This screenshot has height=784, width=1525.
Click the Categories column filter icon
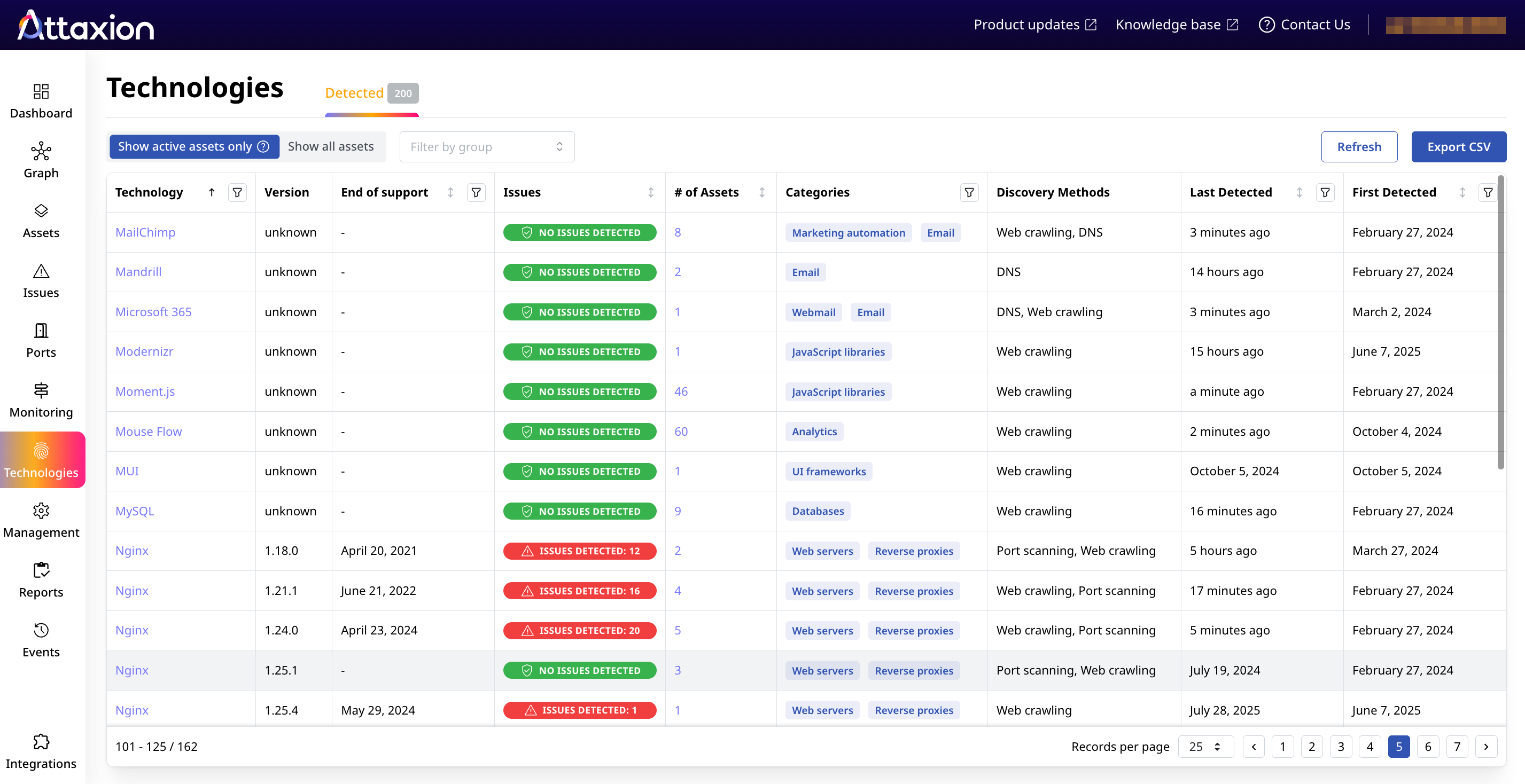[969, 192]
